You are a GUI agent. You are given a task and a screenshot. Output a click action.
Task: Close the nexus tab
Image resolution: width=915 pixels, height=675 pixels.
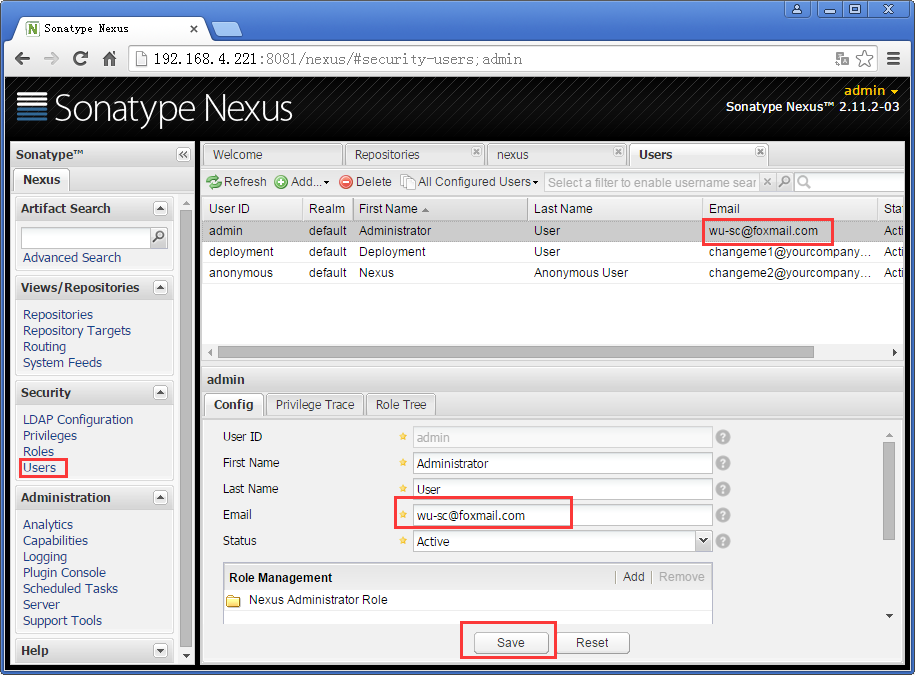618,152
